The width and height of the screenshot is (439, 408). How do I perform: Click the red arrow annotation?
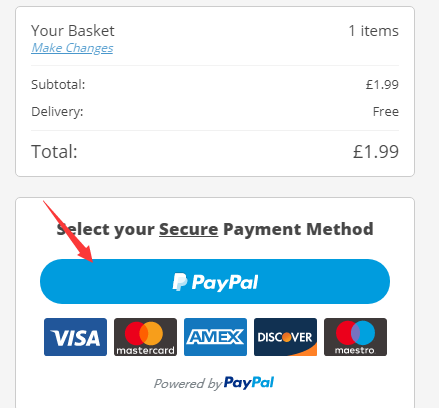point(68,231)
